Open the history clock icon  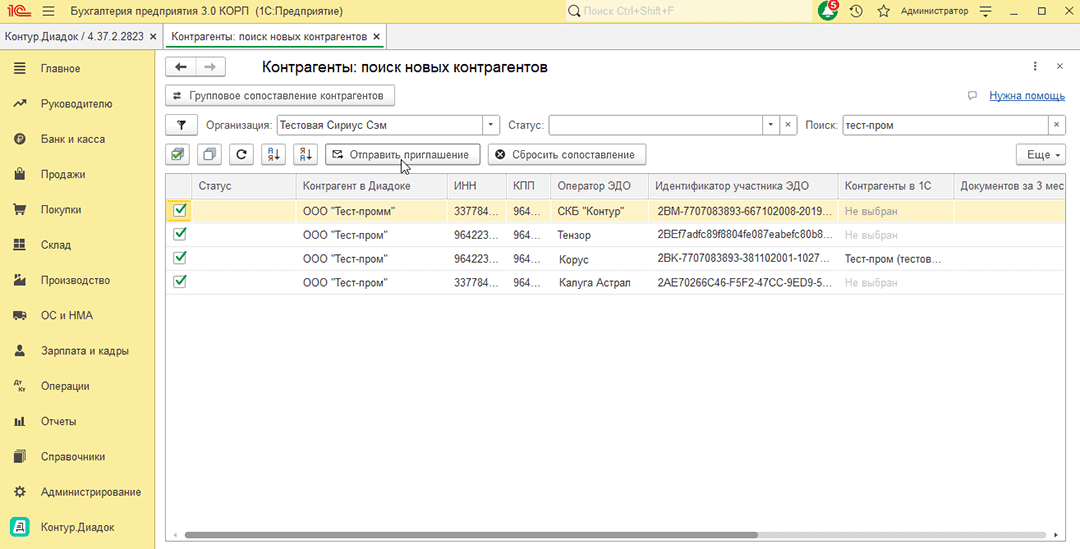(856, 11)
